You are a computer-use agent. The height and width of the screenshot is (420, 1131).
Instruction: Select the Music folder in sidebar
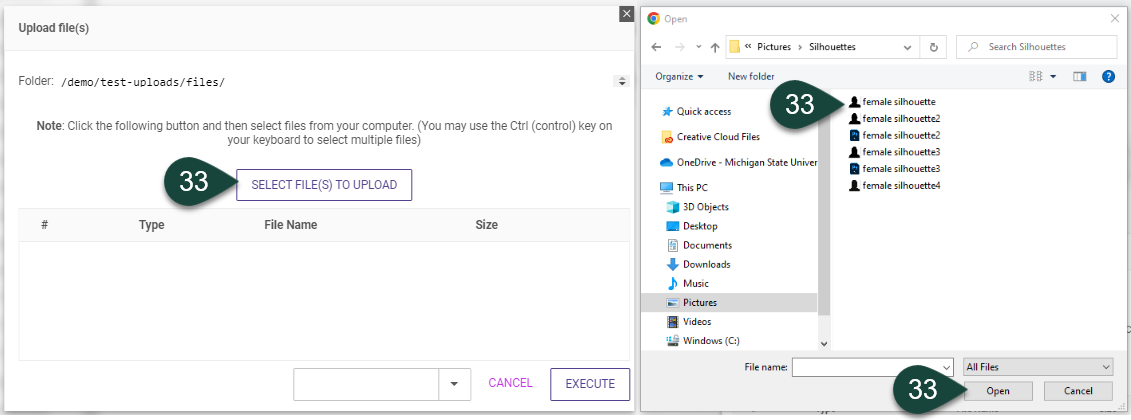tap(696, 283)
